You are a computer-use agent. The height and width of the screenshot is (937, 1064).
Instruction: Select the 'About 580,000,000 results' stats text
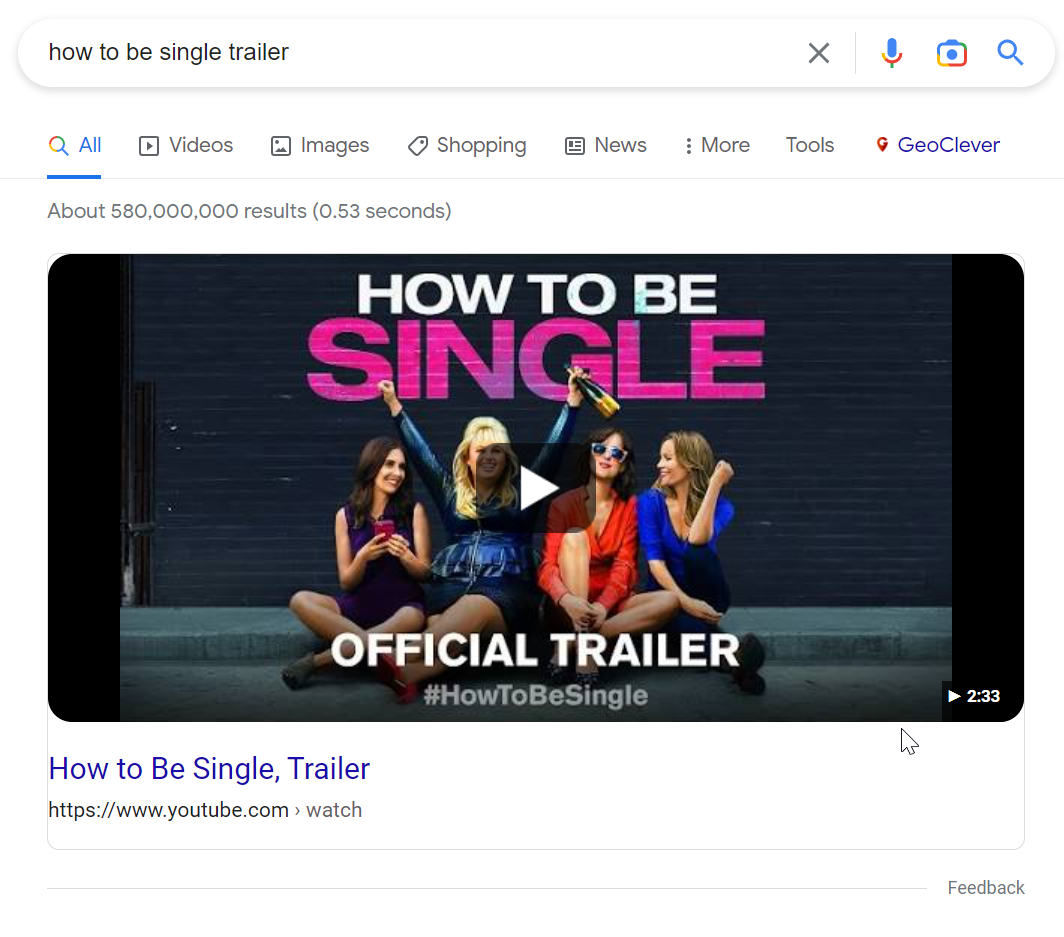[x=249, y=211]
